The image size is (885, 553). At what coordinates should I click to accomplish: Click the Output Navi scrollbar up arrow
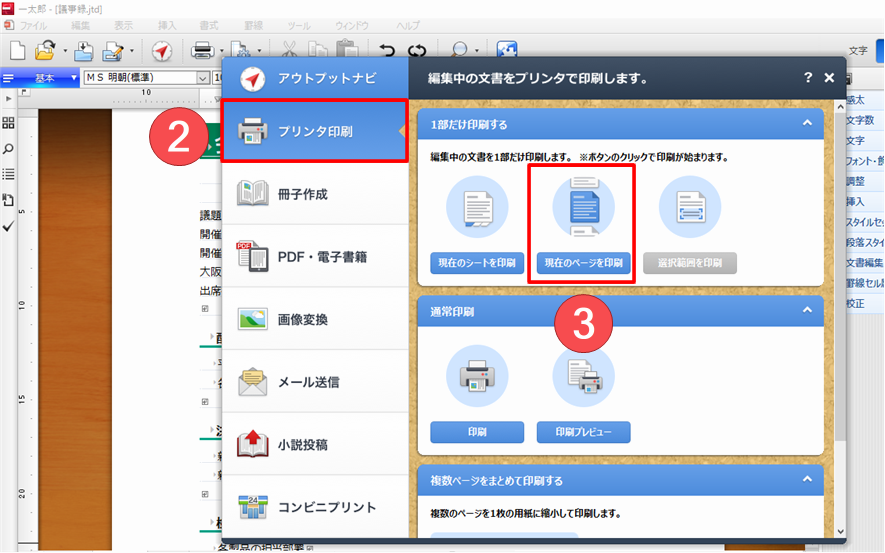pos(840,106)
